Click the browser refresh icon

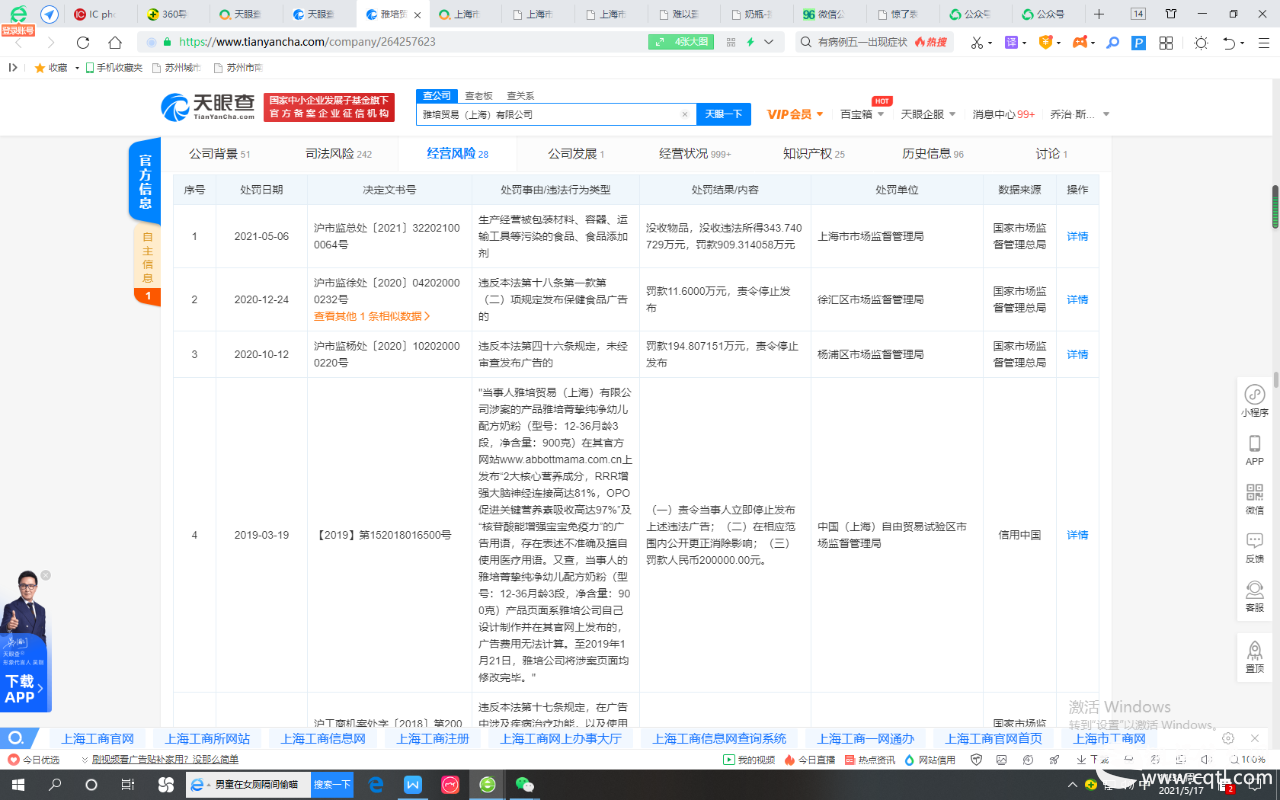[83, 42]
